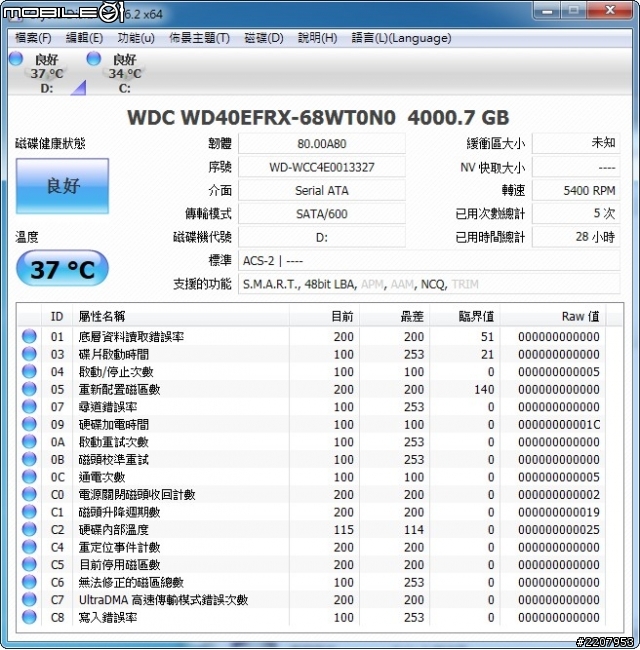Click the status orb for attribute 03
Viewport: 640px width, 650px height.
tap(29, 354)
